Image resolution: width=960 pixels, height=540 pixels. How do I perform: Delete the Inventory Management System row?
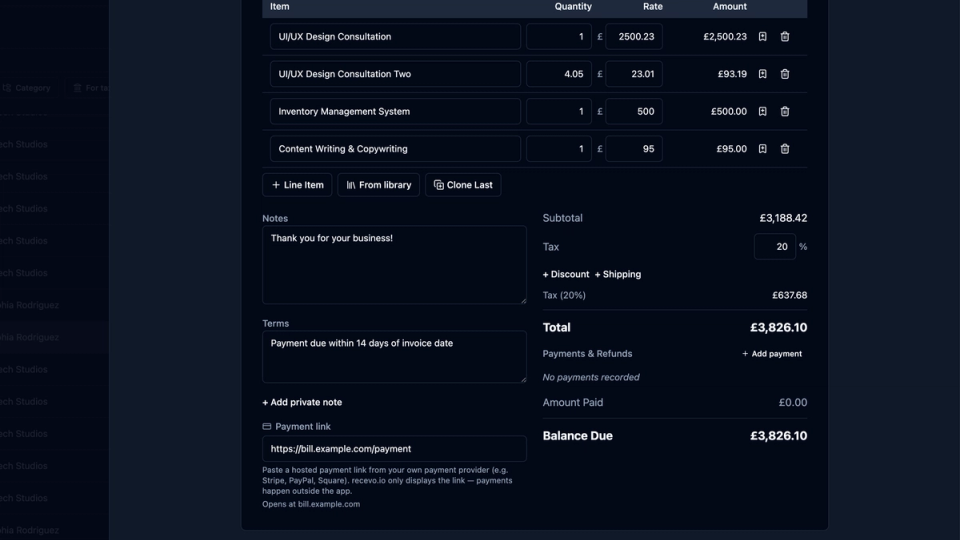[785, 111]
